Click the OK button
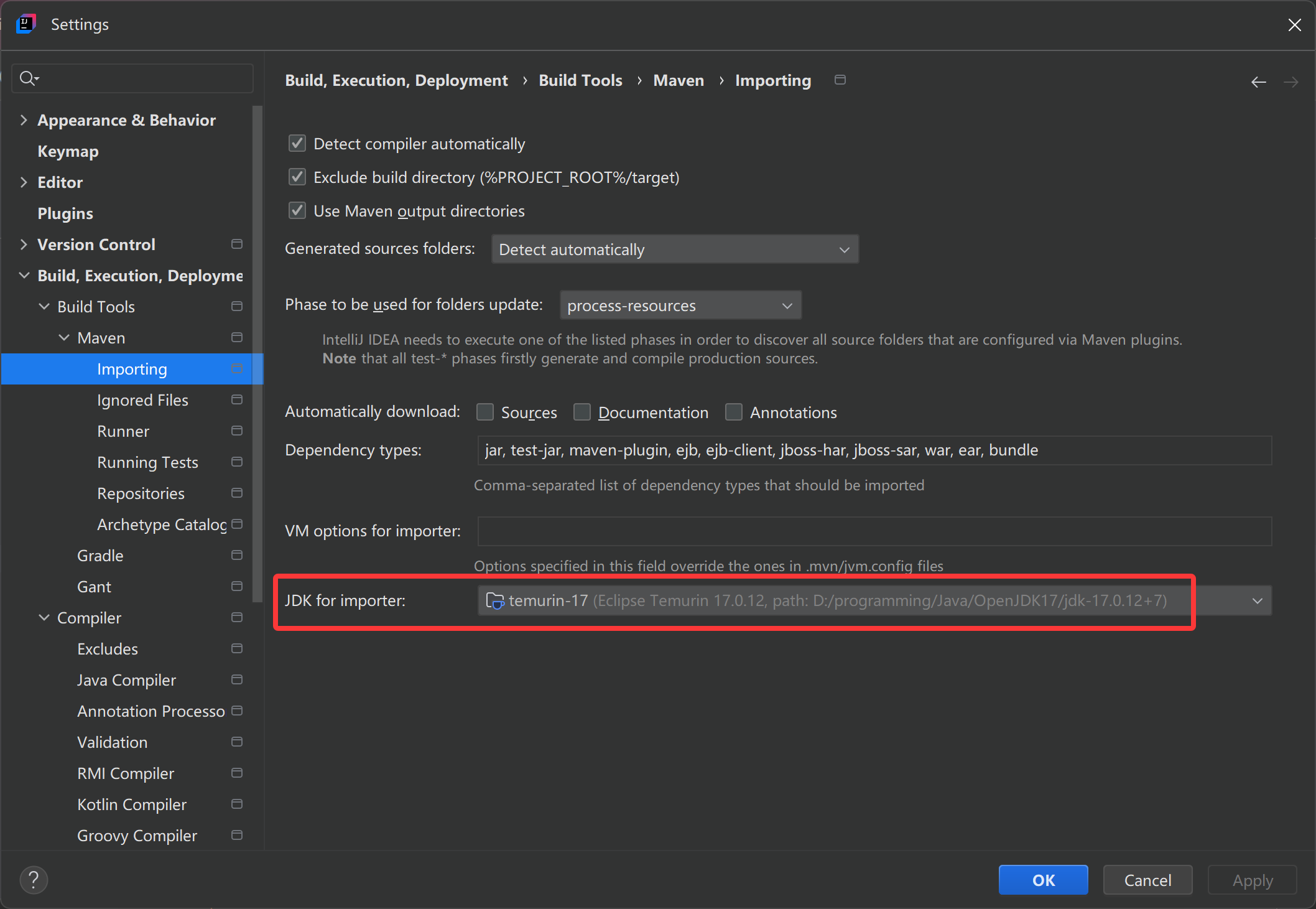Screen dimensions: 1316x909 [x=1043, y=880]
